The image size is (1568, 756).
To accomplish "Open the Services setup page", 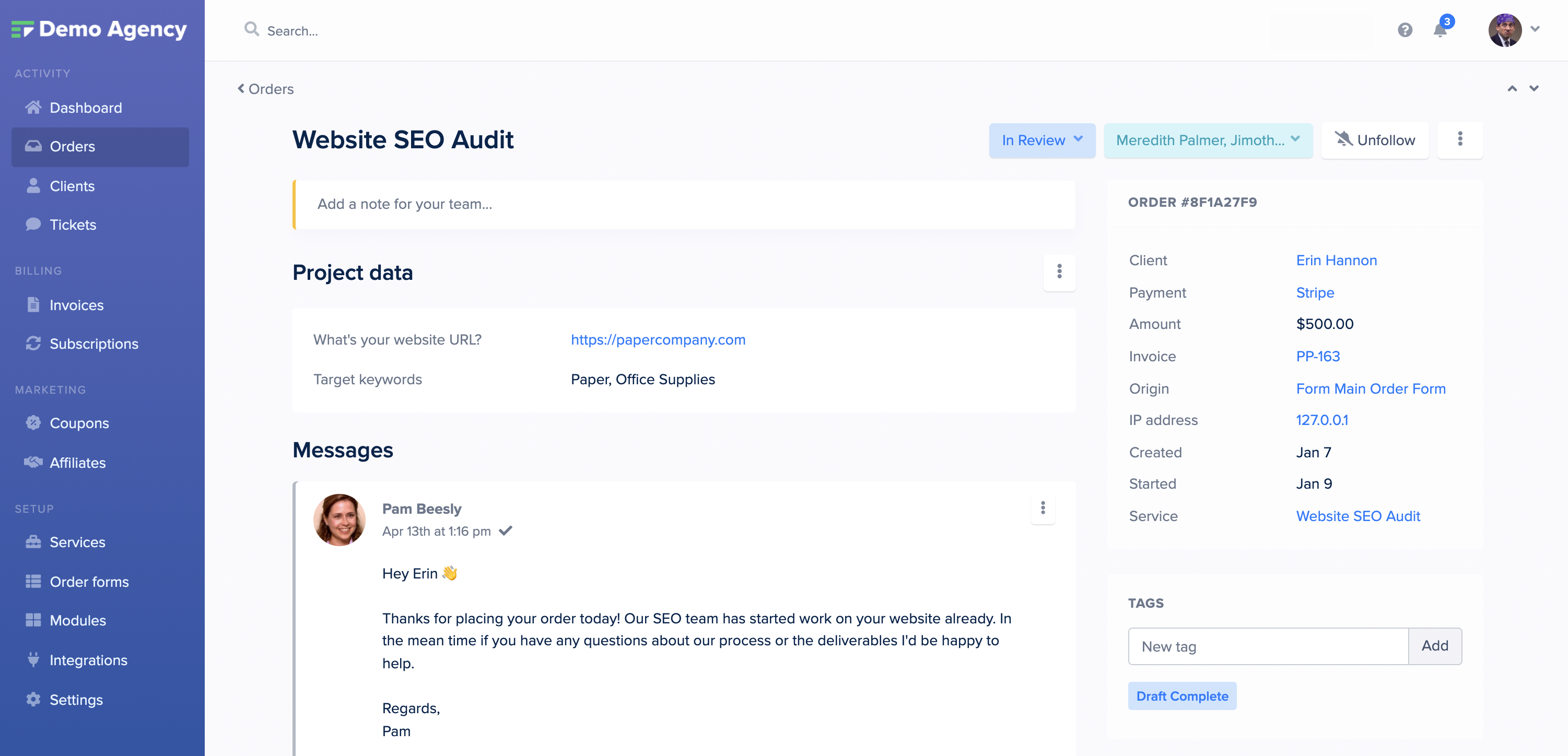I will pos(77,542).
